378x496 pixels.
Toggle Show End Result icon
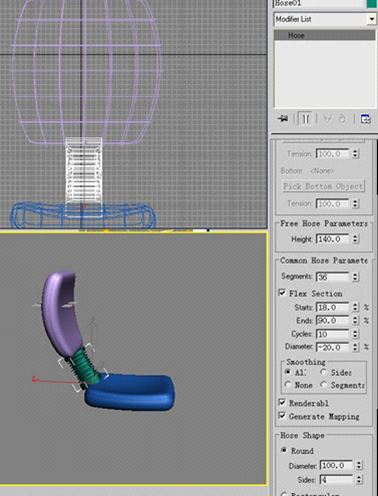pos(305,119)
